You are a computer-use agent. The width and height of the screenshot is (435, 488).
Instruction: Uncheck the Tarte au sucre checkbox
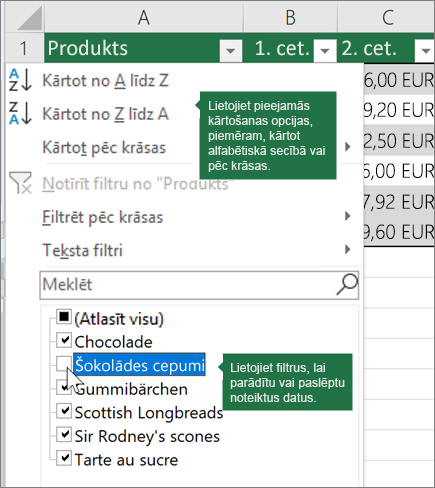63,458
